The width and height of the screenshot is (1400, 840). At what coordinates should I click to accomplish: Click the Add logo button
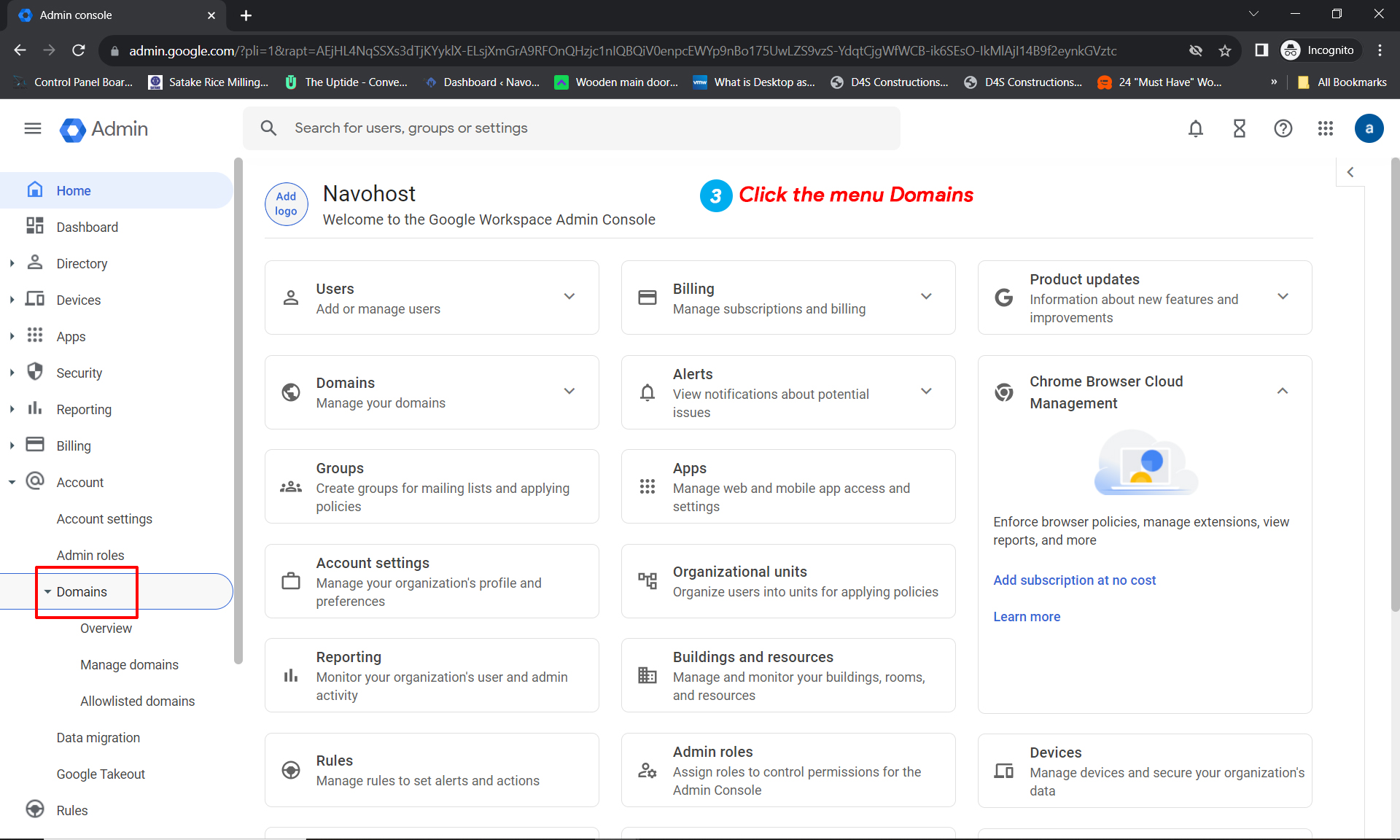pos(286,204)
